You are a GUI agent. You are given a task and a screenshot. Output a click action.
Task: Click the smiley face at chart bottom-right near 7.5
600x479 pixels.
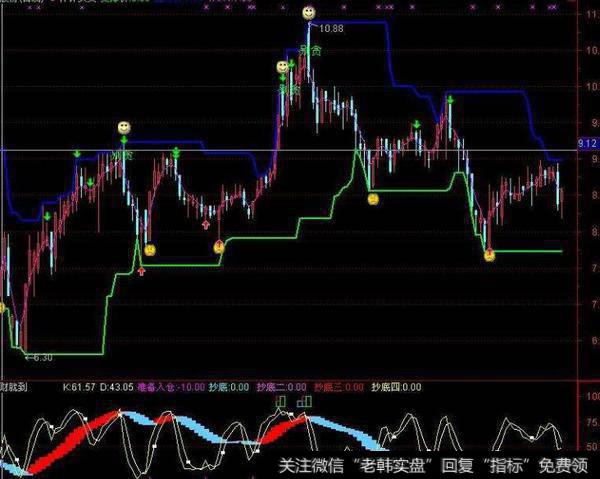pos(489,256)
